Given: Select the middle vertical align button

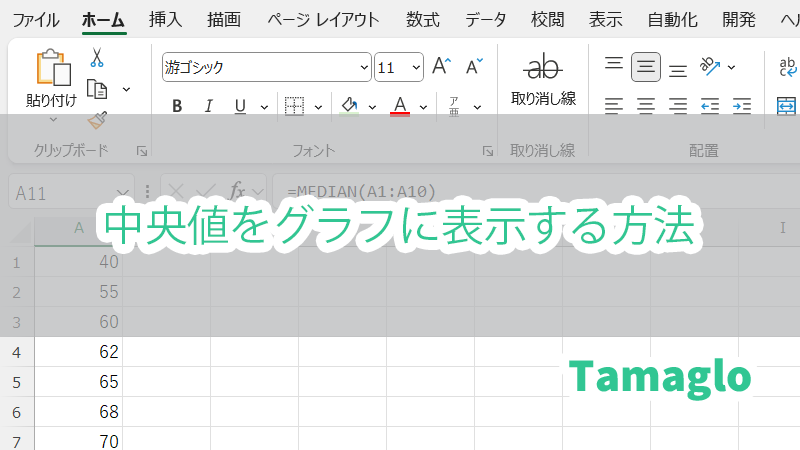Looking at the screenshot, I should point(647,67).
